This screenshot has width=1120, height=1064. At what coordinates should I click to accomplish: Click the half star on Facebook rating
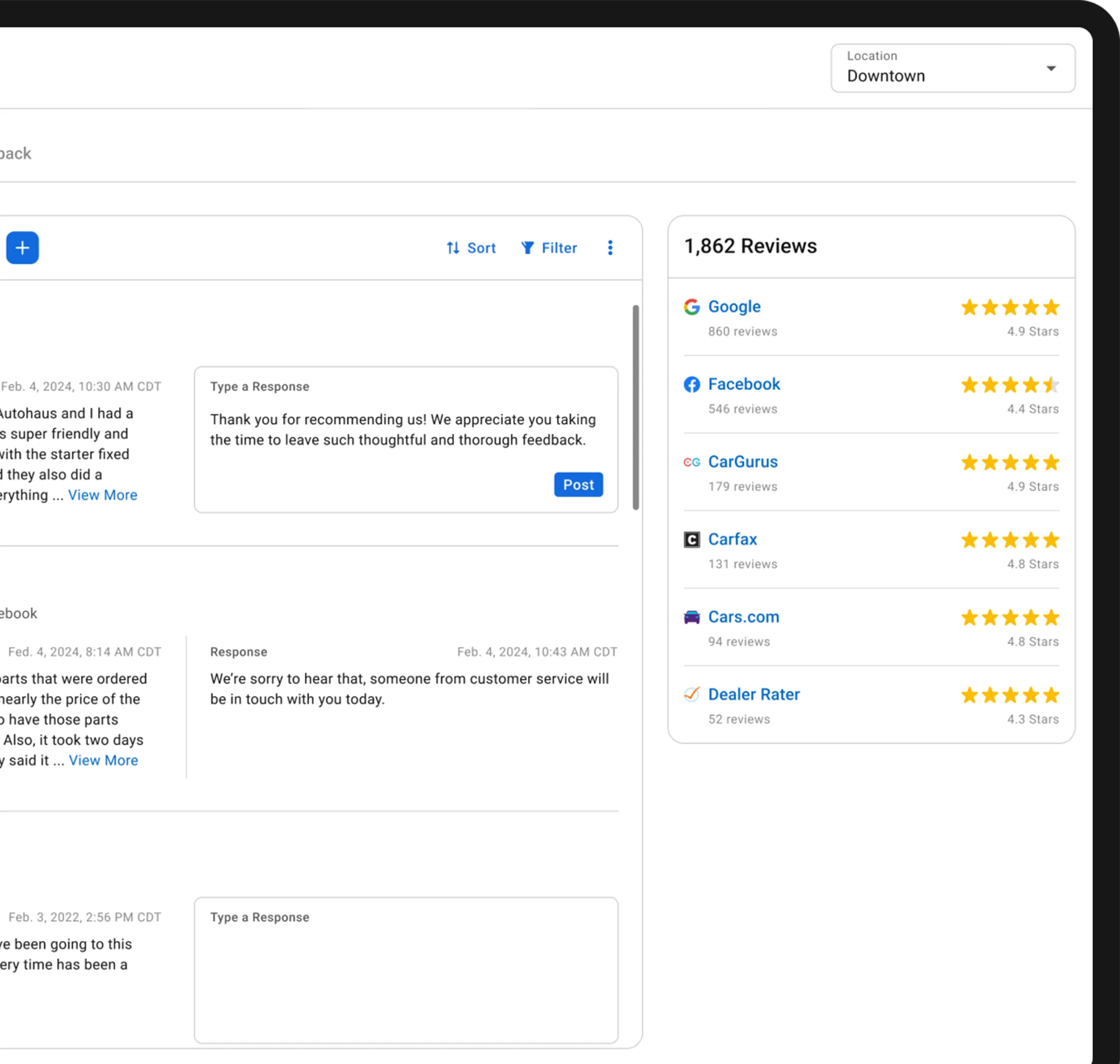point(1052,385)
